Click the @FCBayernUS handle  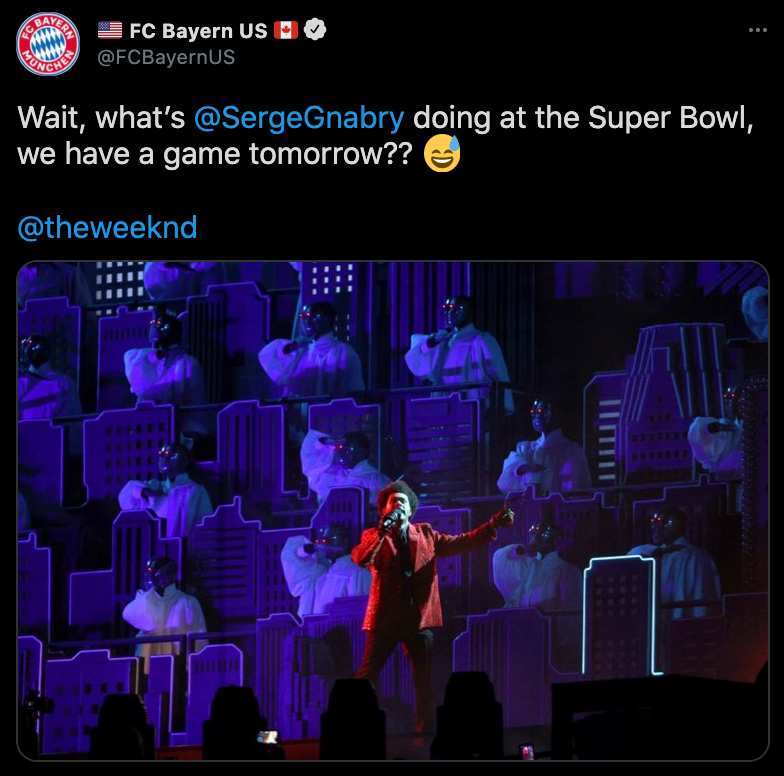[166, 57]
